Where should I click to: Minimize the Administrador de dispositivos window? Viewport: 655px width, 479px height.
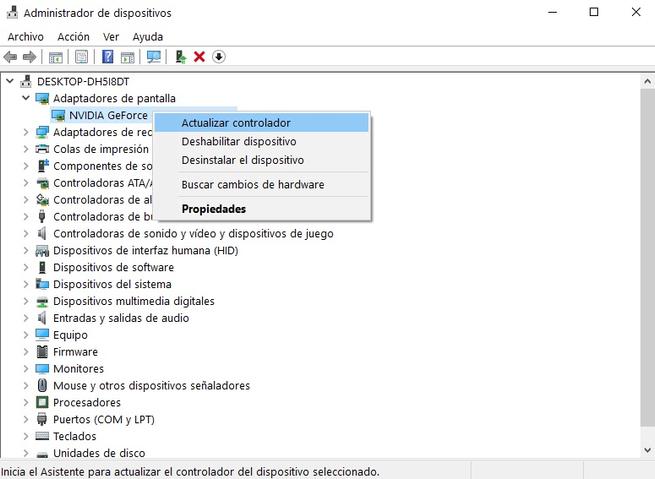coord(552,13)
